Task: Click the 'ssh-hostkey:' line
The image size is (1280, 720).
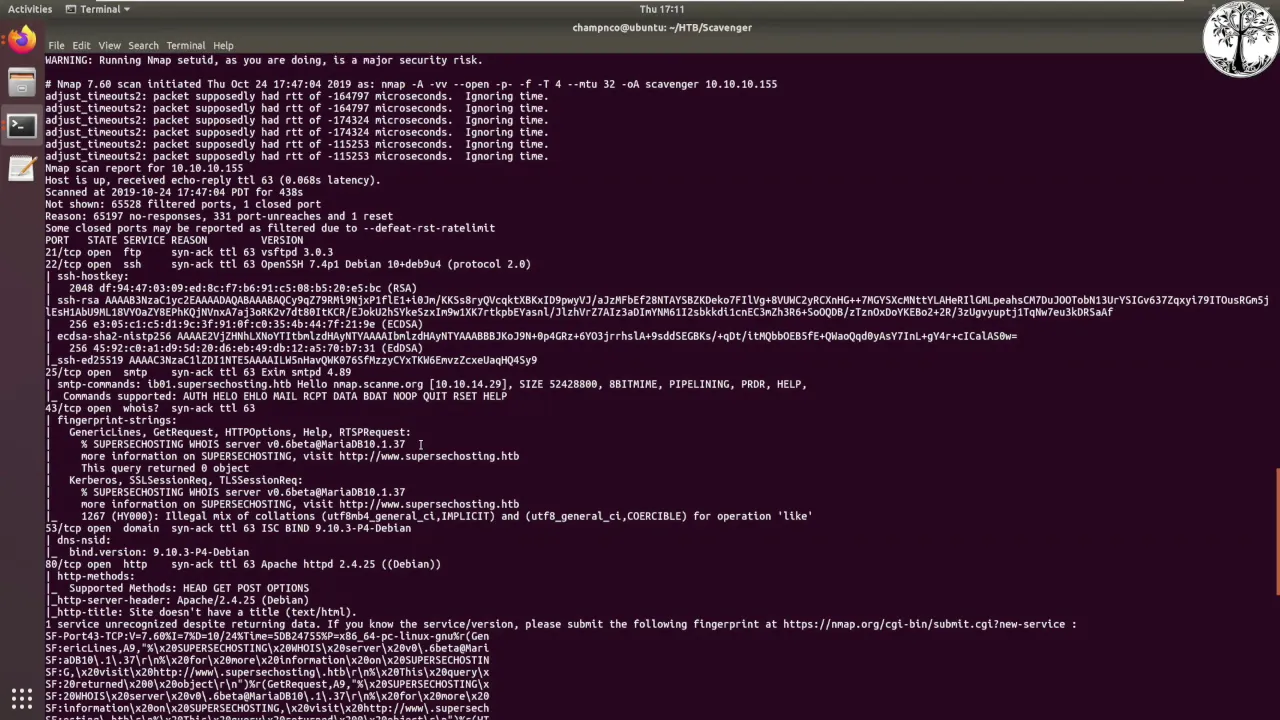Action: tap(87, 276)
